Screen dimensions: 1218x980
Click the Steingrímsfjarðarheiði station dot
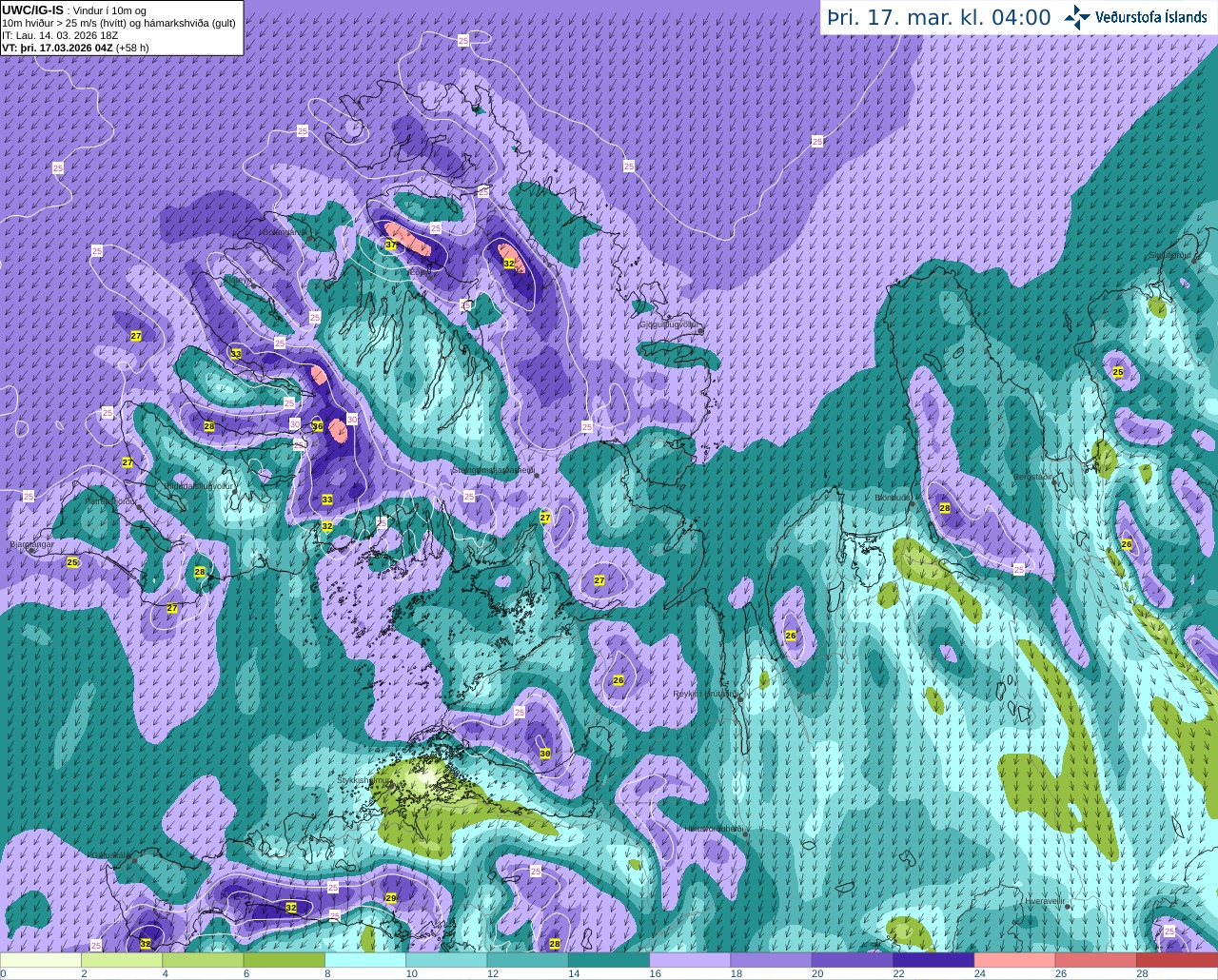pyautogui.click(x=536, y=475)
